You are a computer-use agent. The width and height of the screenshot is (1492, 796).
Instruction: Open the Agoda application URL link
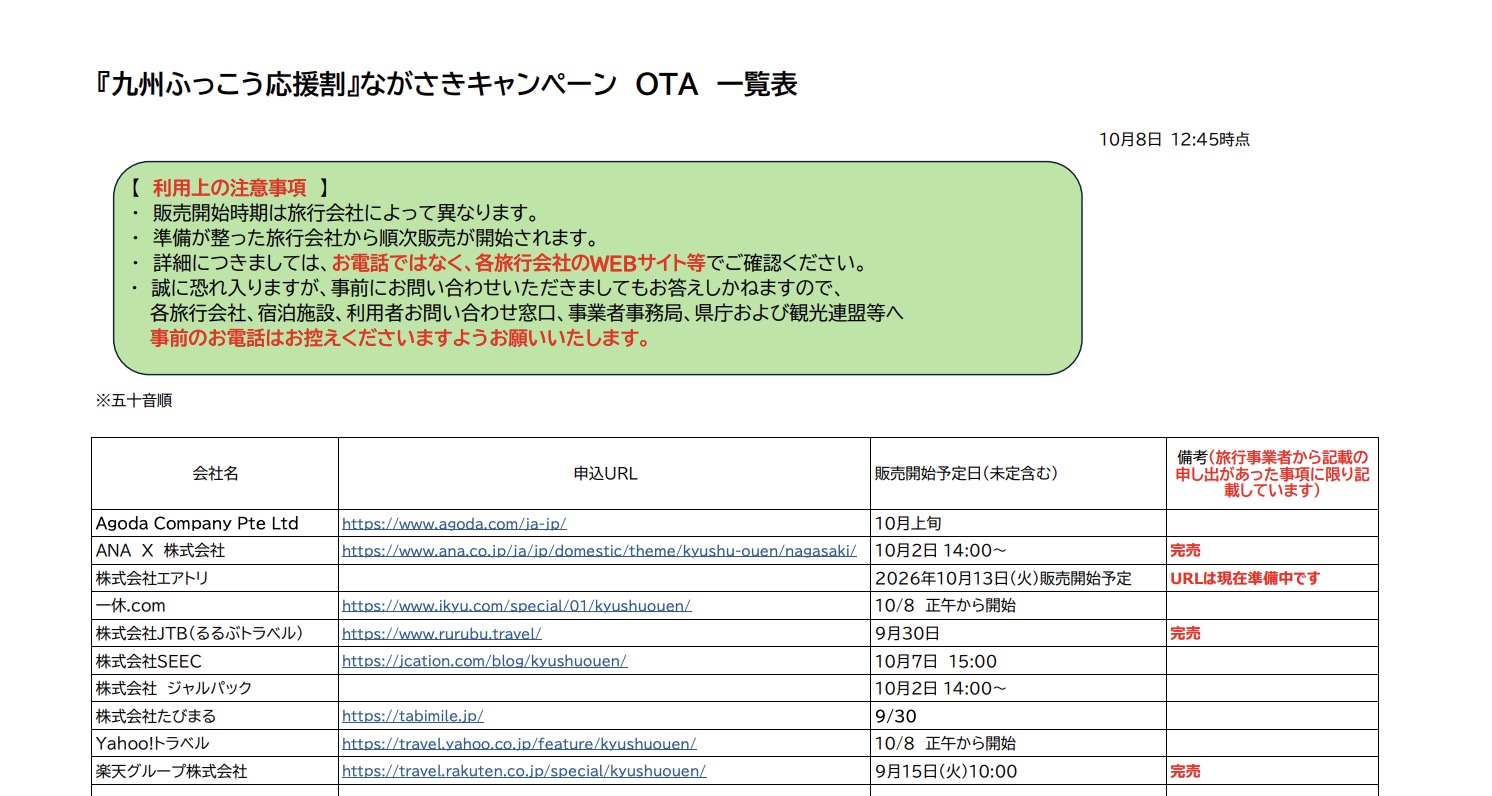pos(454,523)
